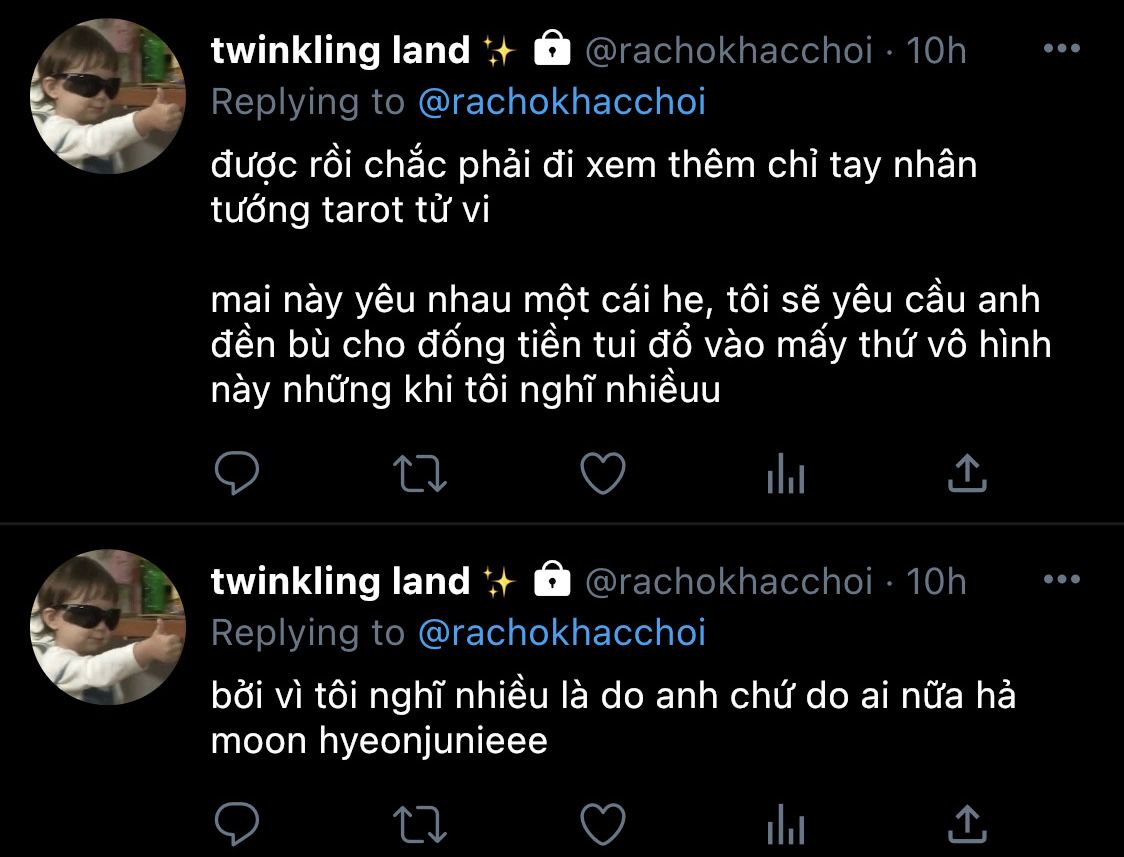This screenshot has height=857, width=1124.
Task: Open @rachokhacchoi mention link in first tweet
Action: (x=562, y=102)
